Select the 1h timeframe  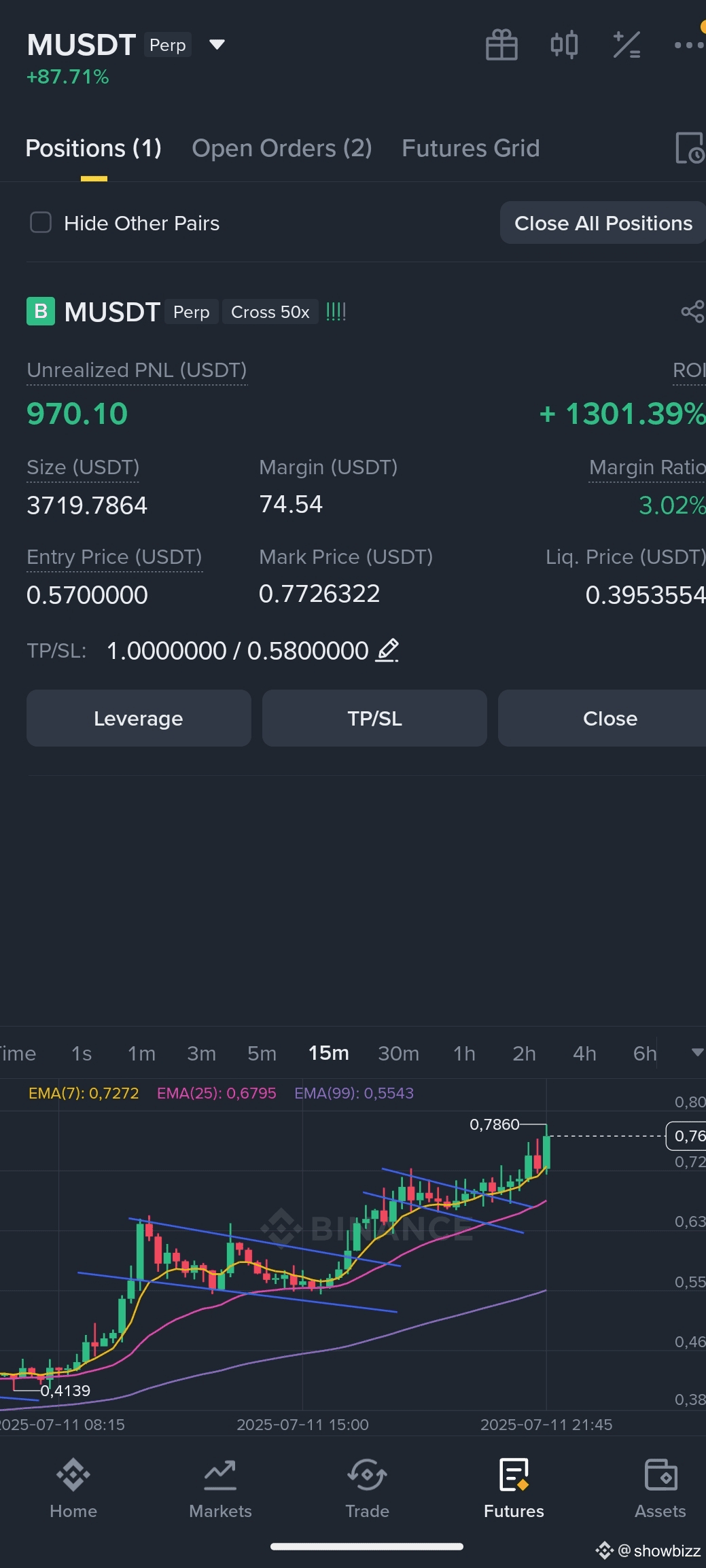[x=465, y=1053]
